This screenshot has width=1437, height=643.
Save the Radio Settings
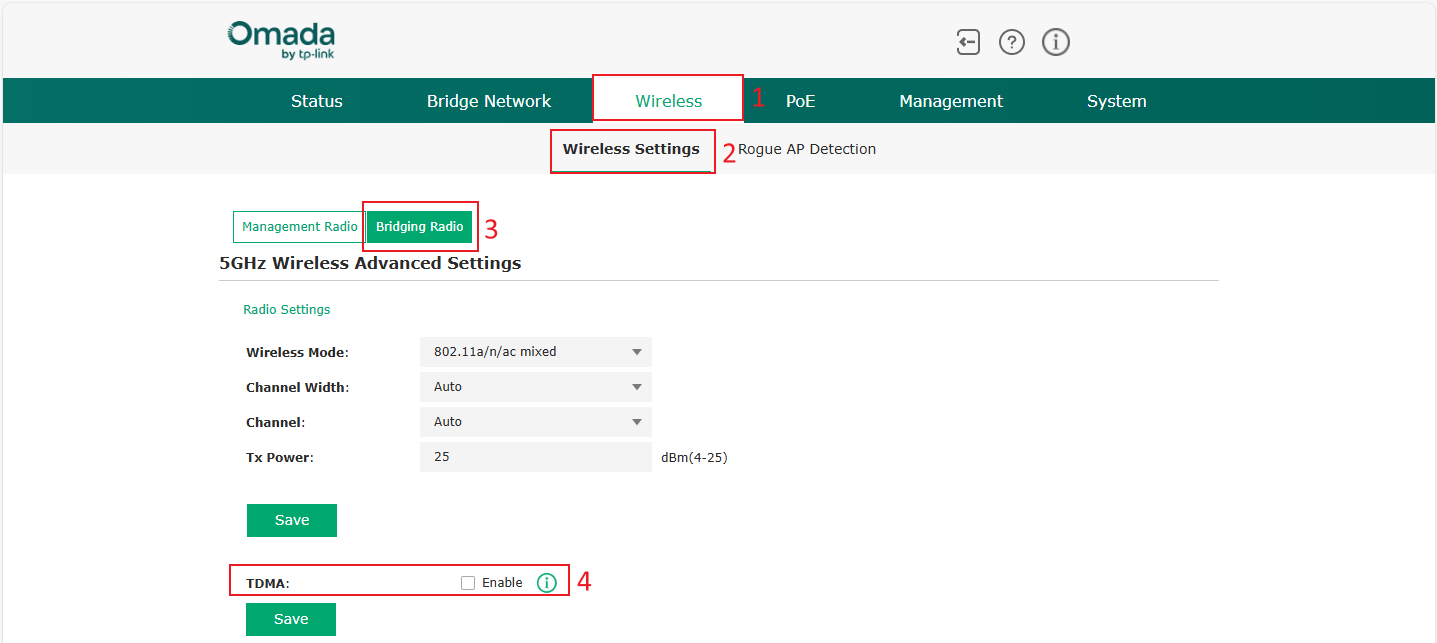291,520
